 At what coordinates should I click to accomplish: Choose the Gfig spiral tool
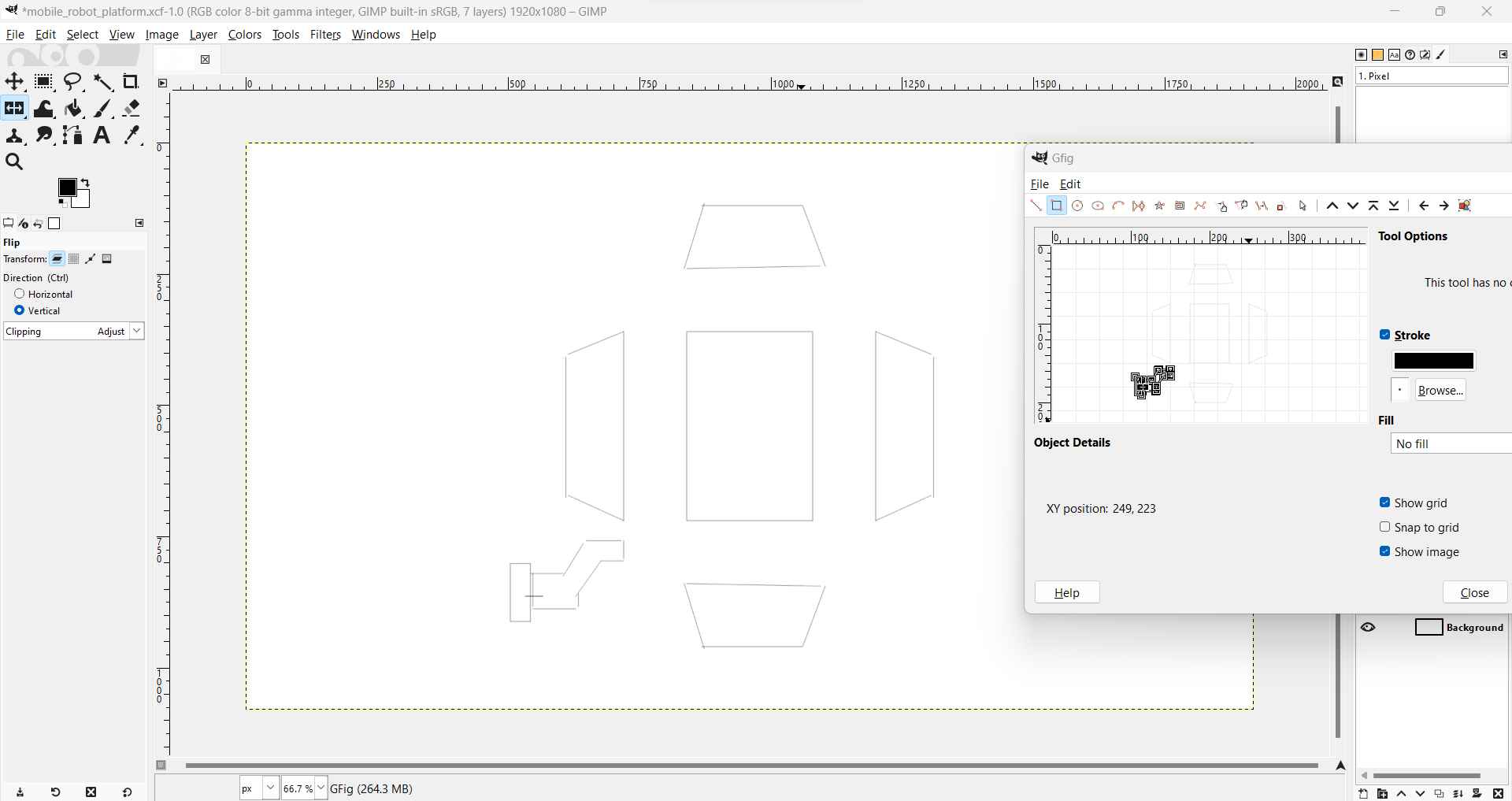pos(1180,206)
